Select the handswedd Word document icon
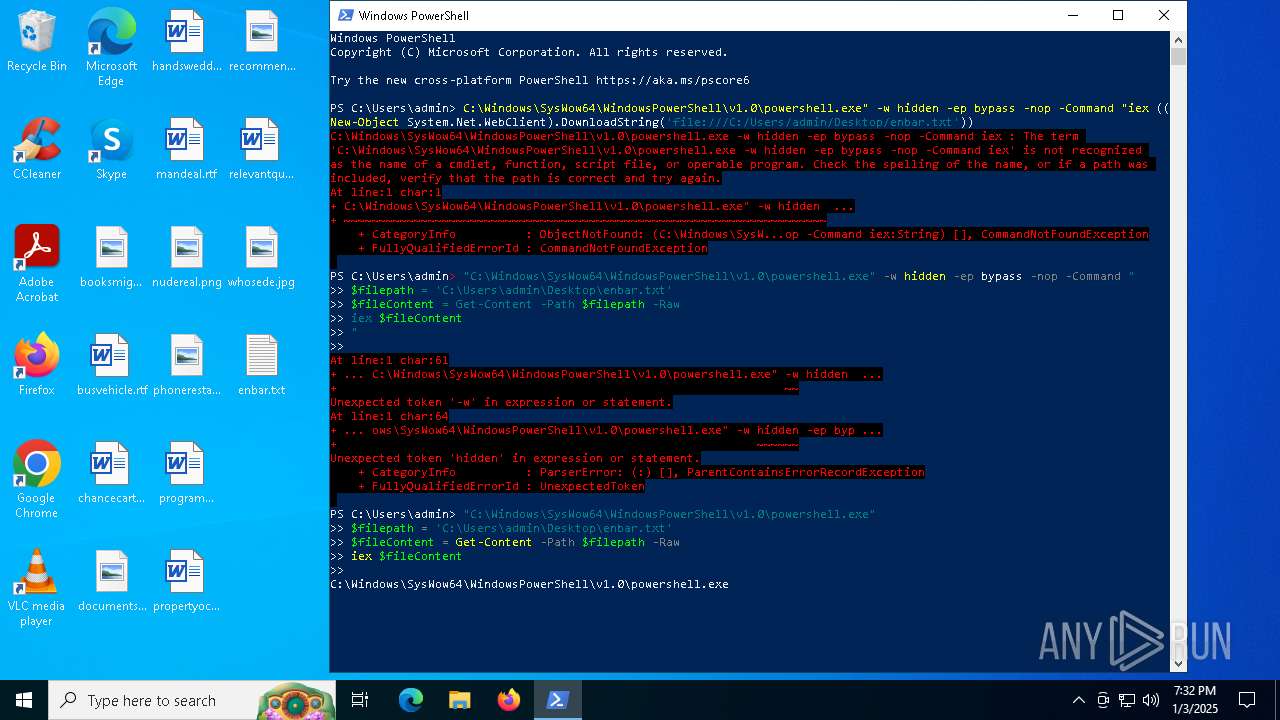This screenshot has height=720, width=1280. tap(186, 42)
